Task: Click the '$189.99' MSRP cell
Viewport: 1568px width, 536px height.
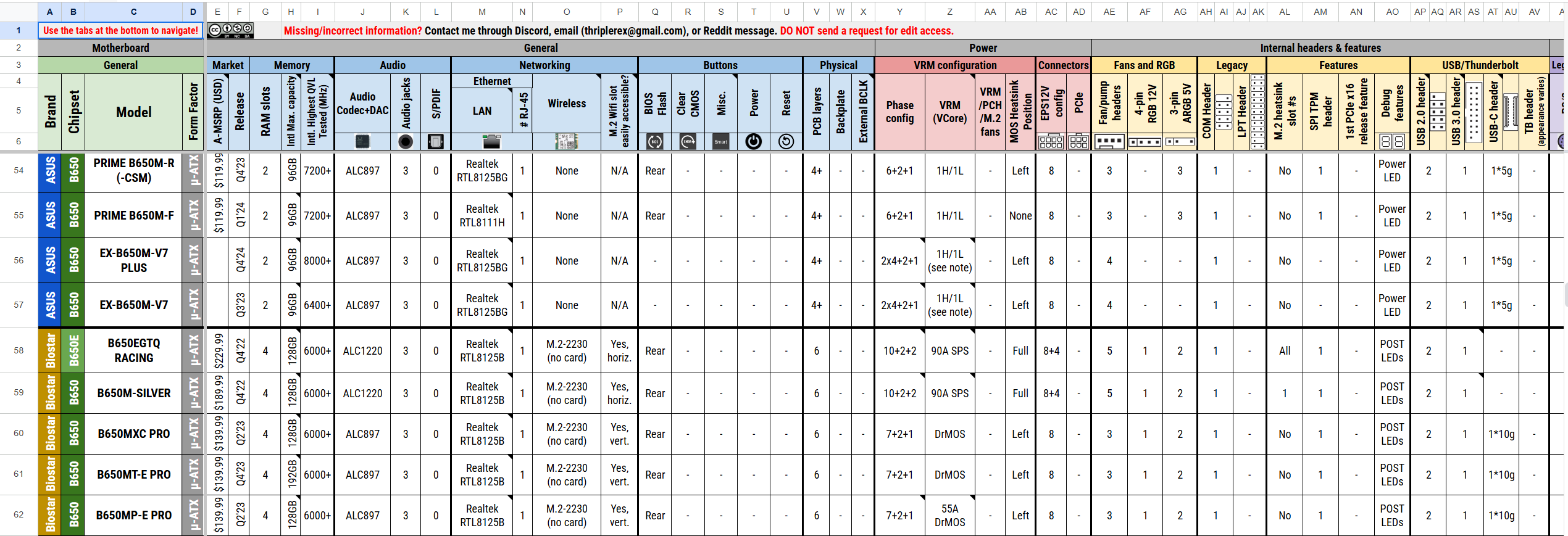Action: (218, 393)
